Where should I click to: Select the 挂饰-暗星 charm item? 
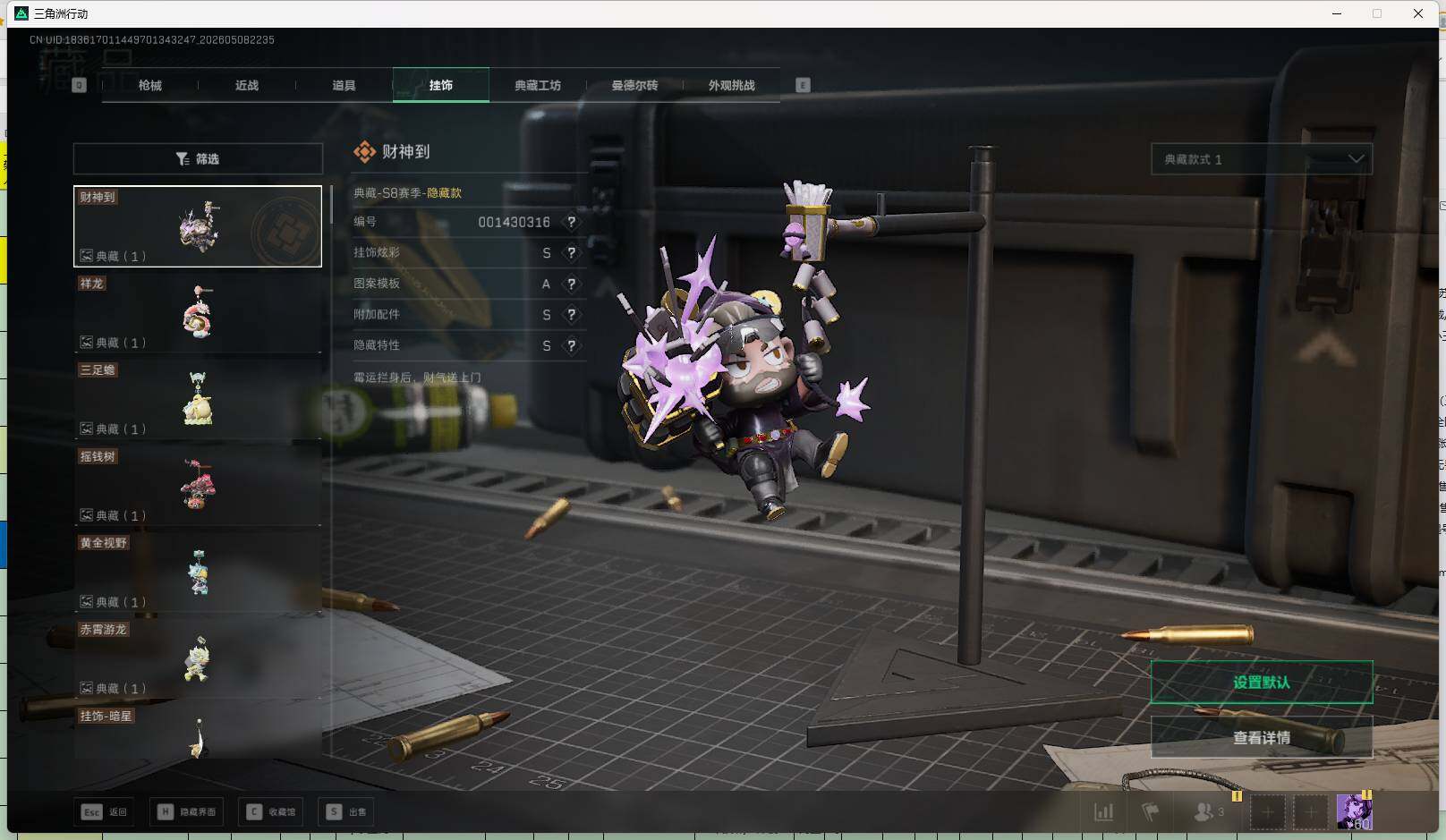pos(198,733)
